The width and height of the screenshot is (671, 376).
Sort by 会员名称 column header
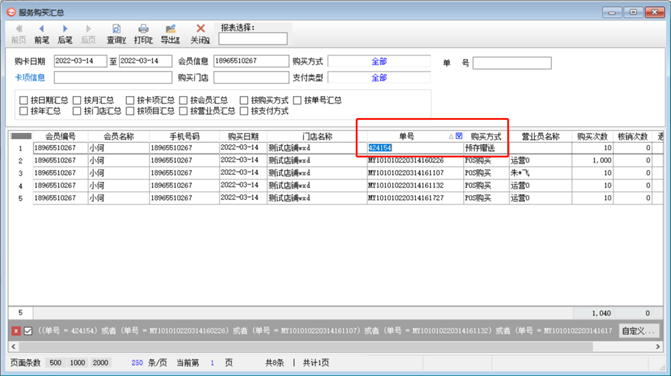click(x=119, y=136)
